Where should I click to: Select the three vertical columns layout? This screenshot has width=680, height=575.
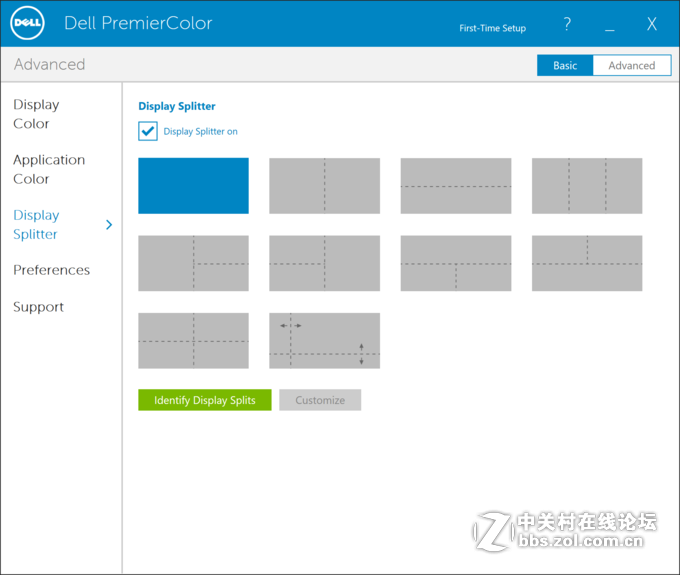pyautogui.click(x=587, y=186)
